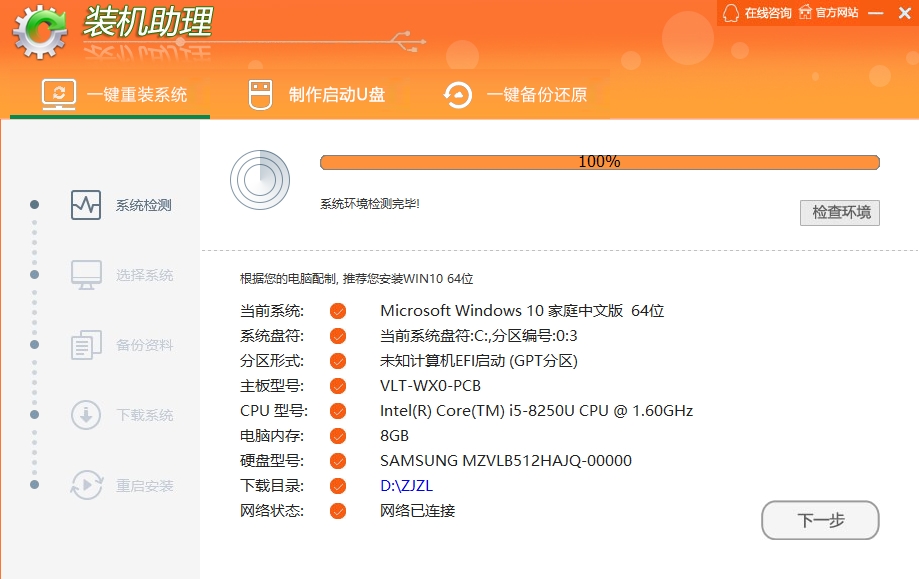Close the 装机助理 window

point(905,13)
